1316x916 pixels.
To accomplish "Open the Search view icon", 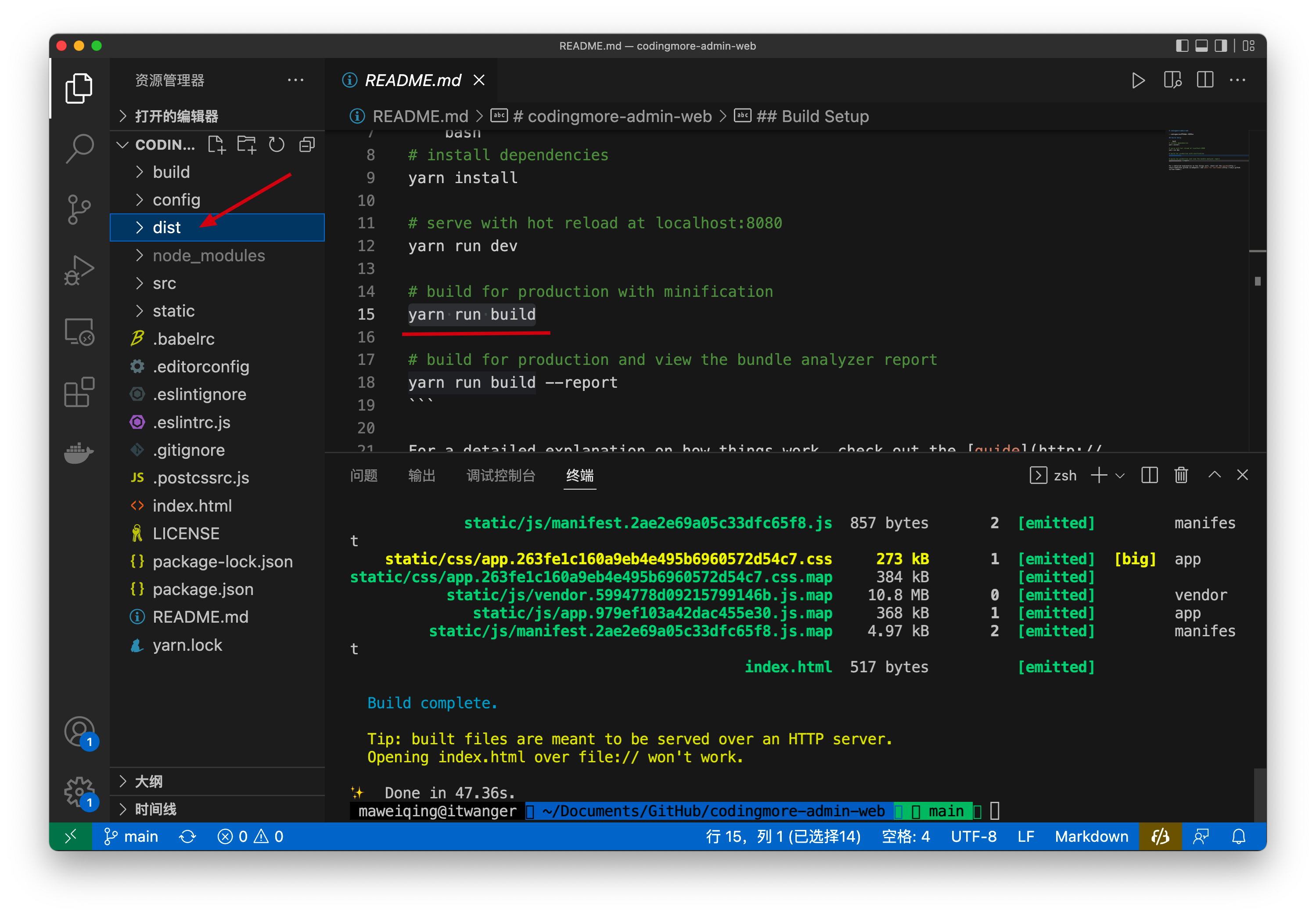I will point(79,148).
